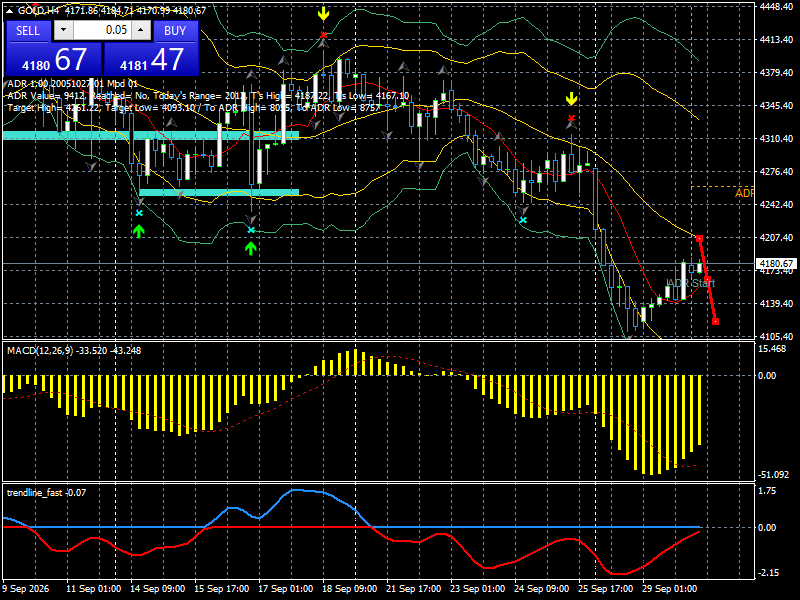Click the 0.05 volume input field
Image resolution: width=800 pixels, height=600 pixels.
tap(102, 30)
